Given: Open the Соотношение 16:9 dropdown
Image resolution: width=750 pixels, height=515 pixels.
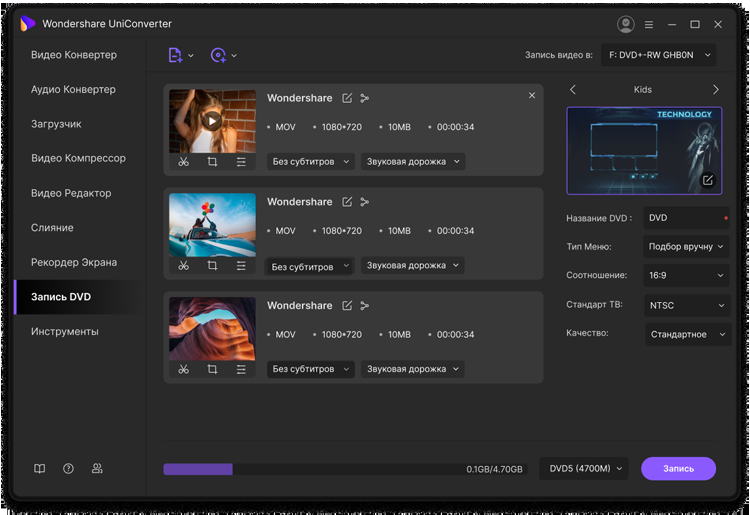Looking at the screenshot, I should (686, 275).
